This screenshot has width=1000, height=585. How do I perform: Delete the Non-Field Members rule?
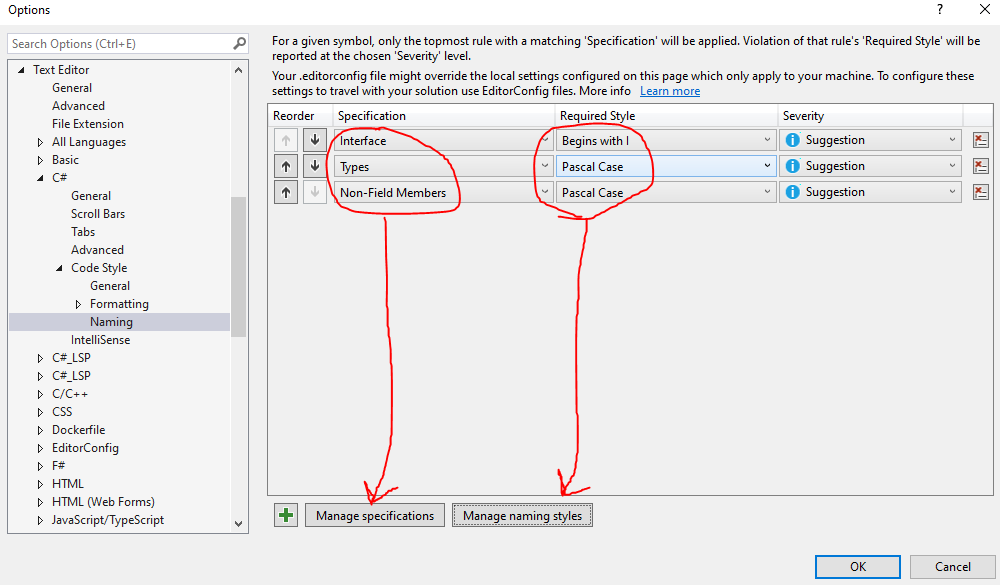click(980, 191)
